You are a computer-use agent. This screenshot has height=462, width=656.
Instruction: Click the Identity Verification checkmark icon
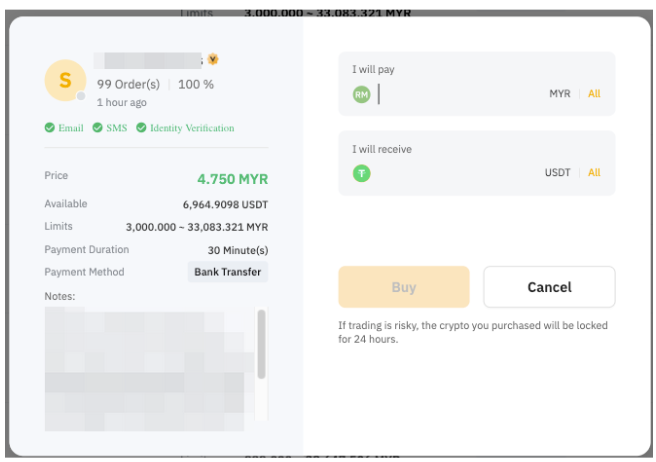[141, 128]
